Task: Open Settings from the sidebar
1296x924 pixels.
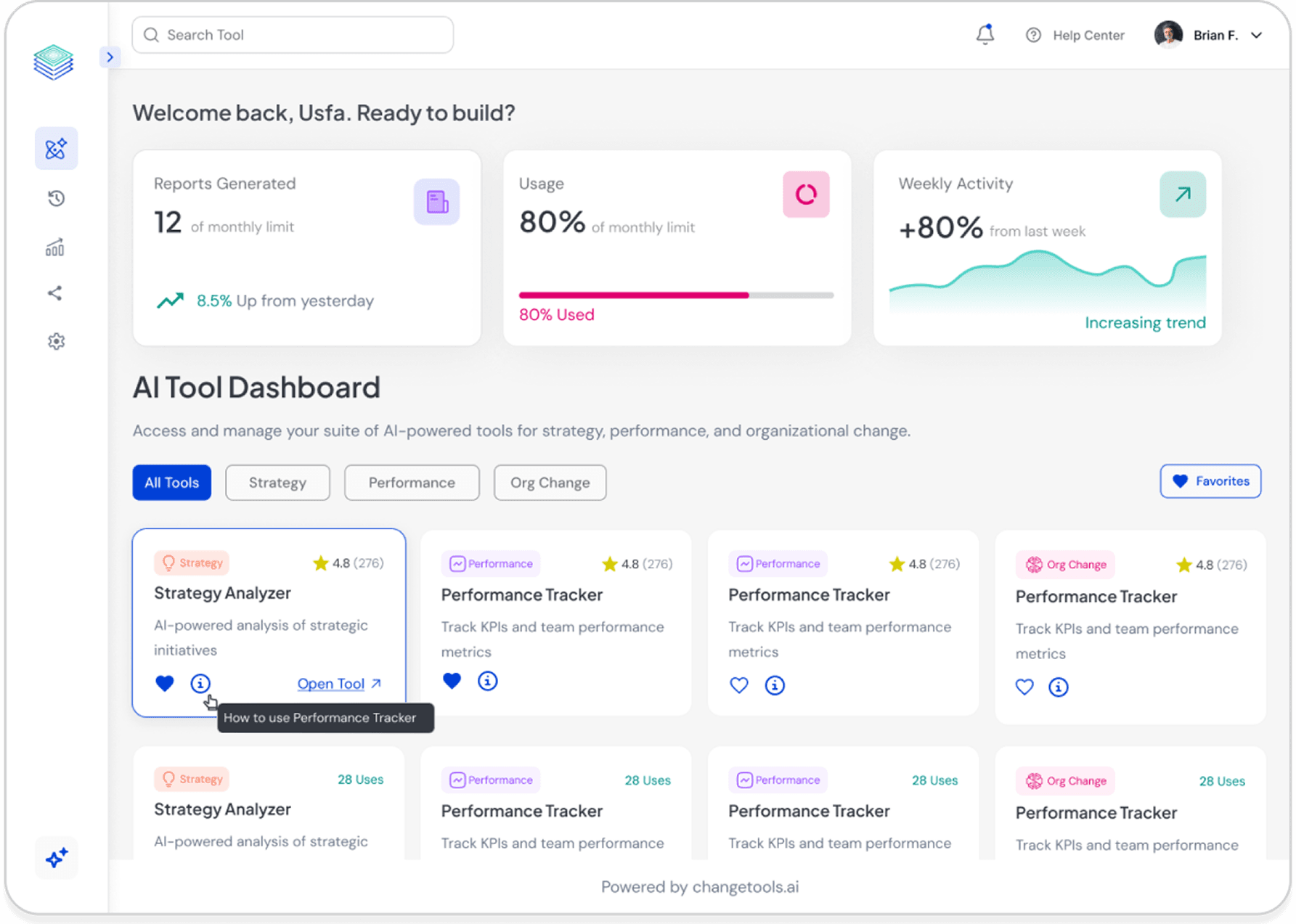Action: click(x=56, y=341)
